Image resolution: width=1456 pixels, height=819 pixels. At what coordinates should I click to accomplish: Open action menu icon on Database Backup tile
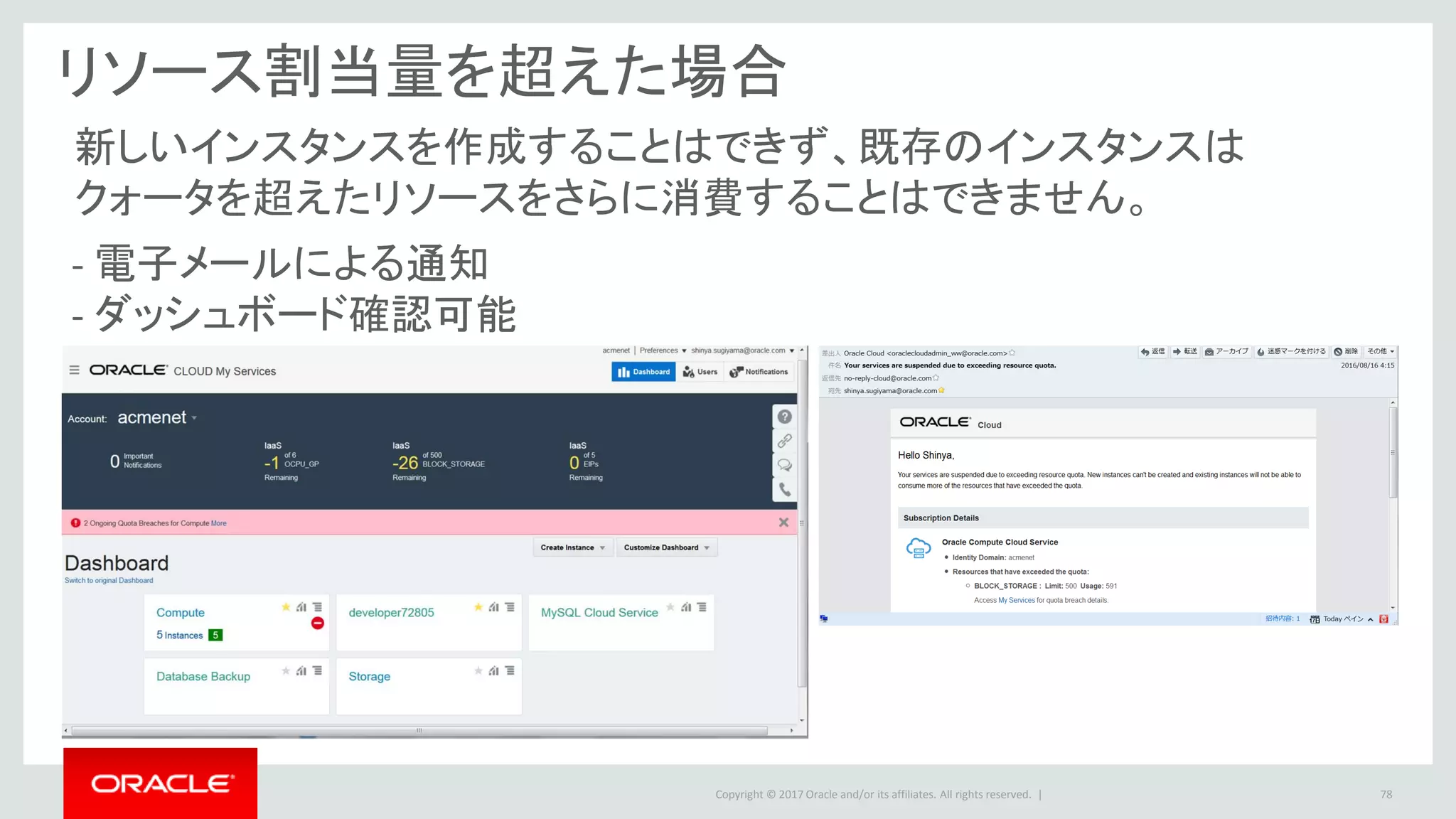click(317, 670)
